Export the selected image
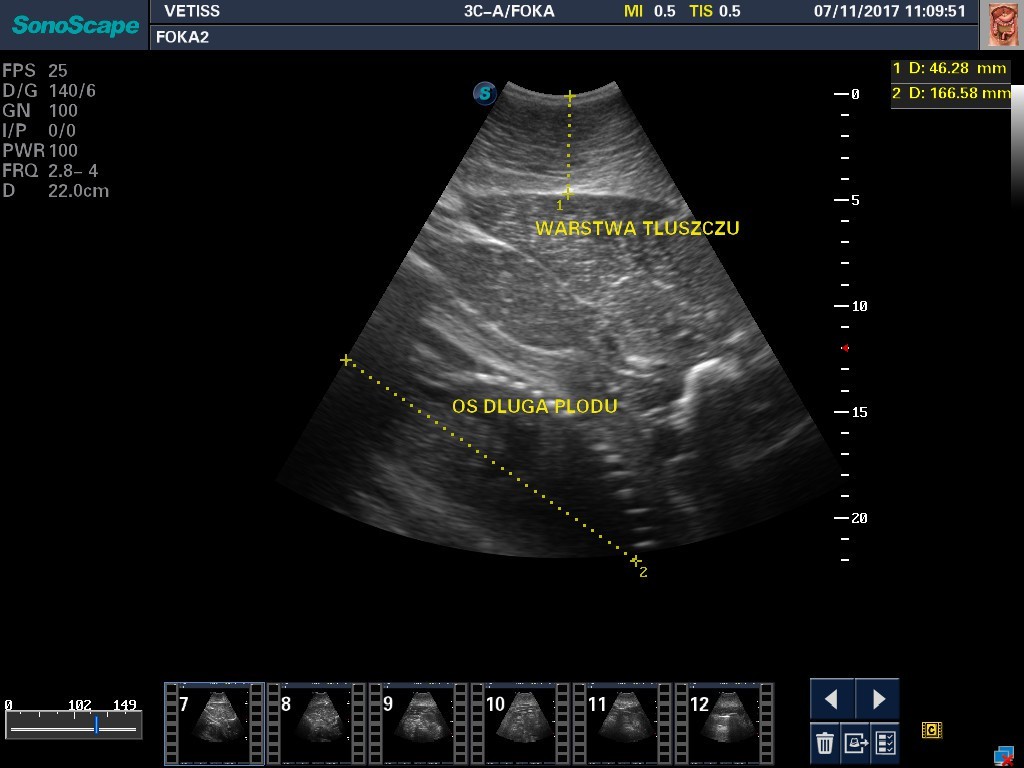The height and width of the screenshot is (768, 1024). click(855, 743)
